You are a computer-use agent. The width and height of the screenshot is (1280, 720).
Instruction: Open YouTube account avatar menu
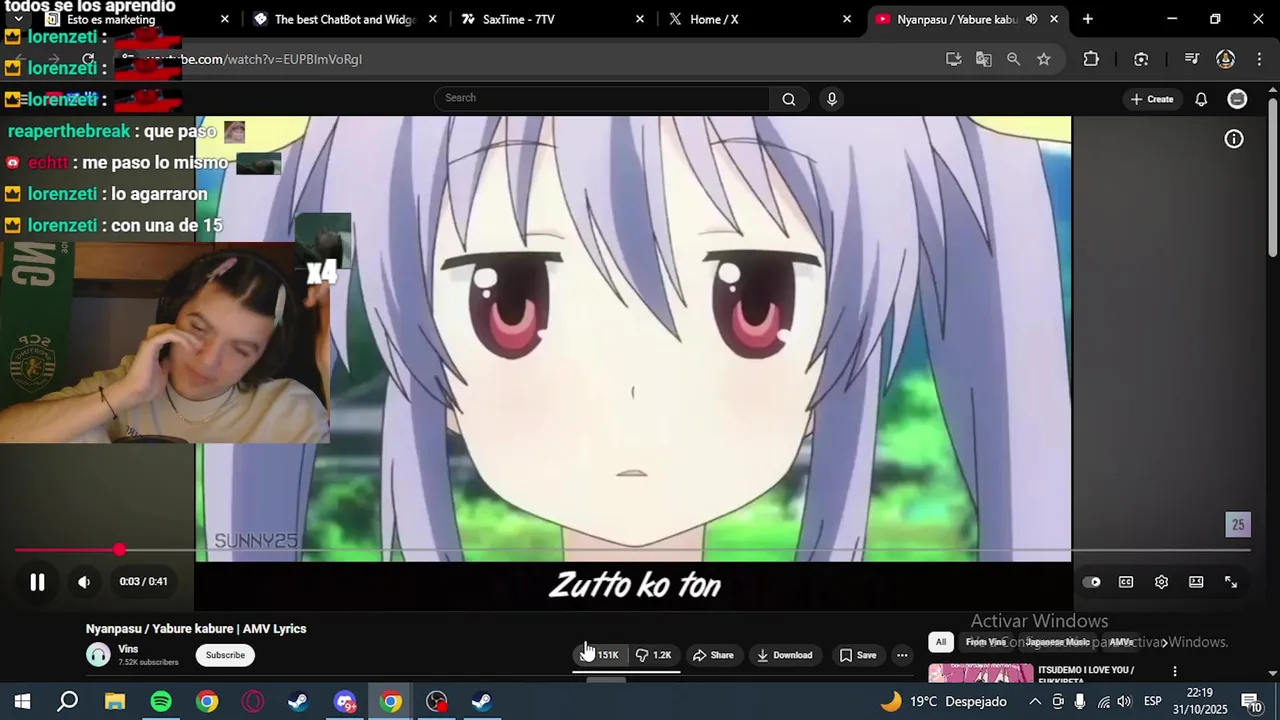click(x=1237, y=99)
